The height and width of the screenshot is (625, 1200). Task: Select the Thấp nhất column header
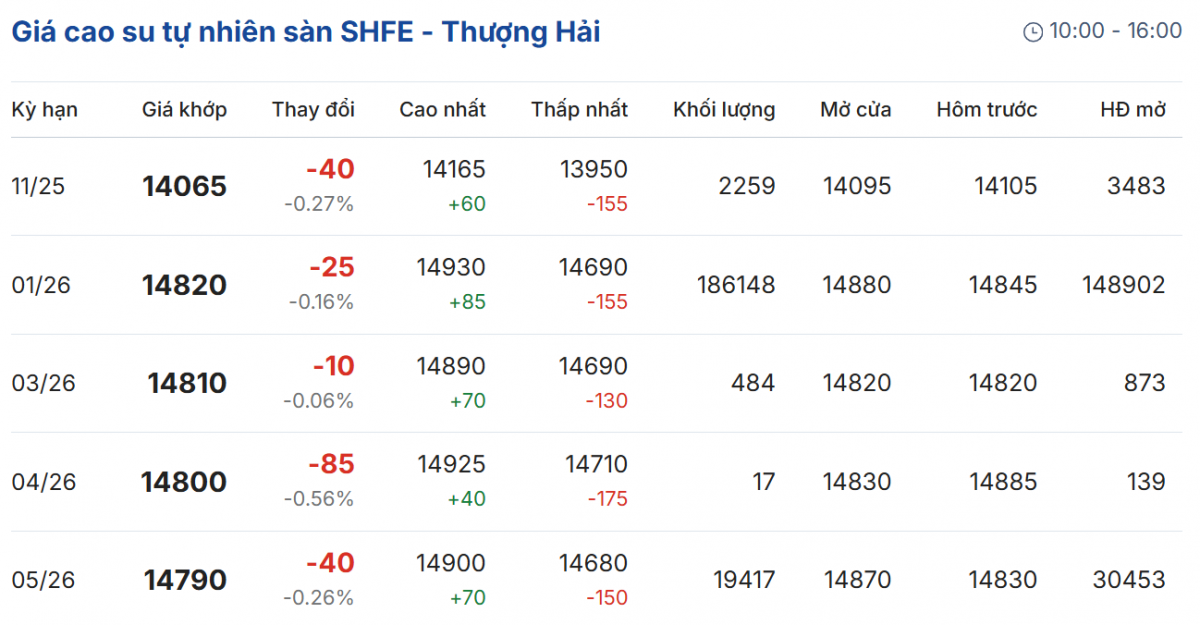coord(579,110)
